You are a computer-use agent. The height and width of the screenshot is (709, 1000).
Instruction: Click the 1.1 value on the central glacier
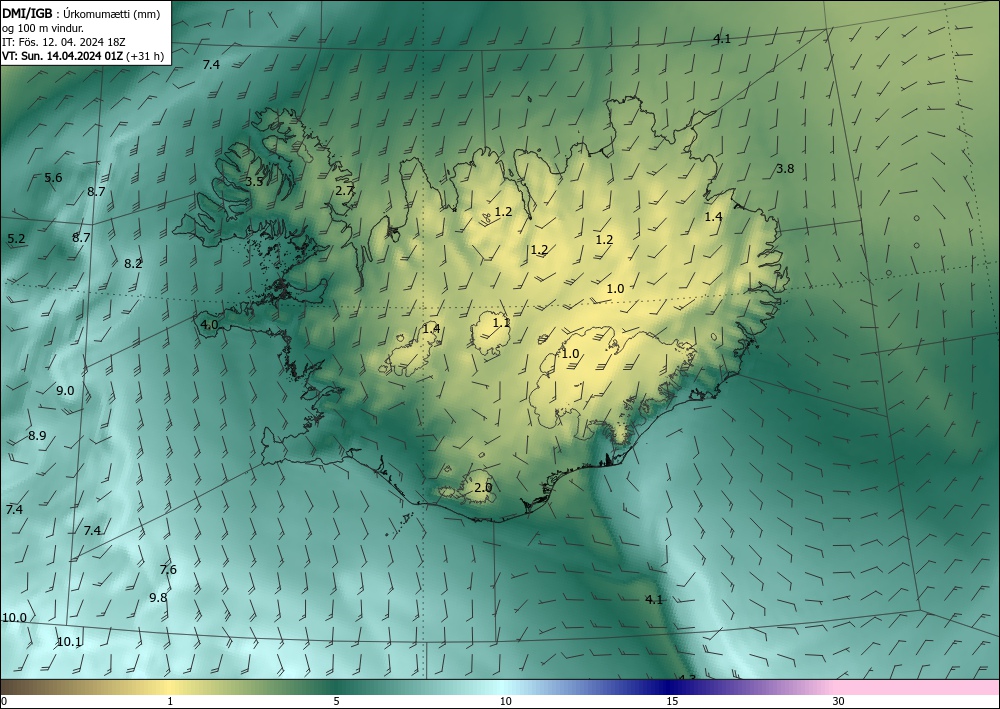502,323
